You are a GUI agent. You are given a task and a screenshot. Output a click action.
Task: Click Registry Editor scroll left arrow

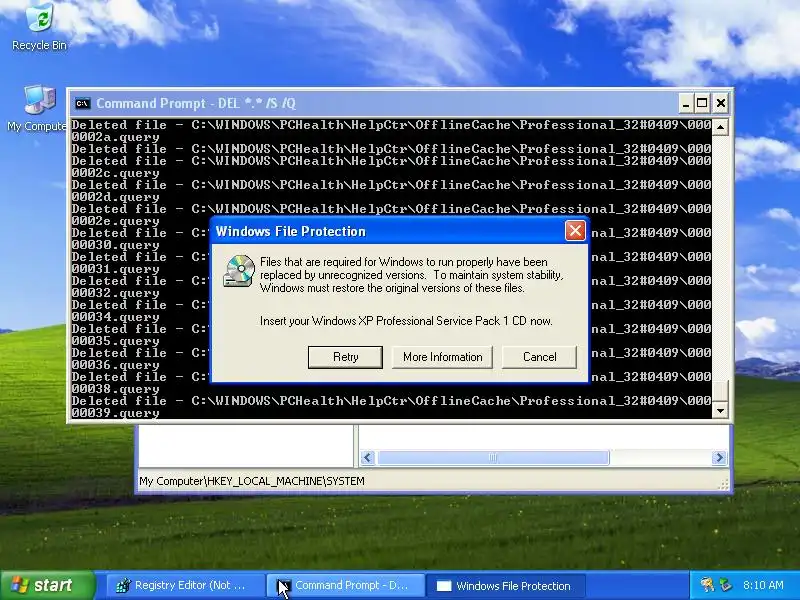[x=368, y=458]
